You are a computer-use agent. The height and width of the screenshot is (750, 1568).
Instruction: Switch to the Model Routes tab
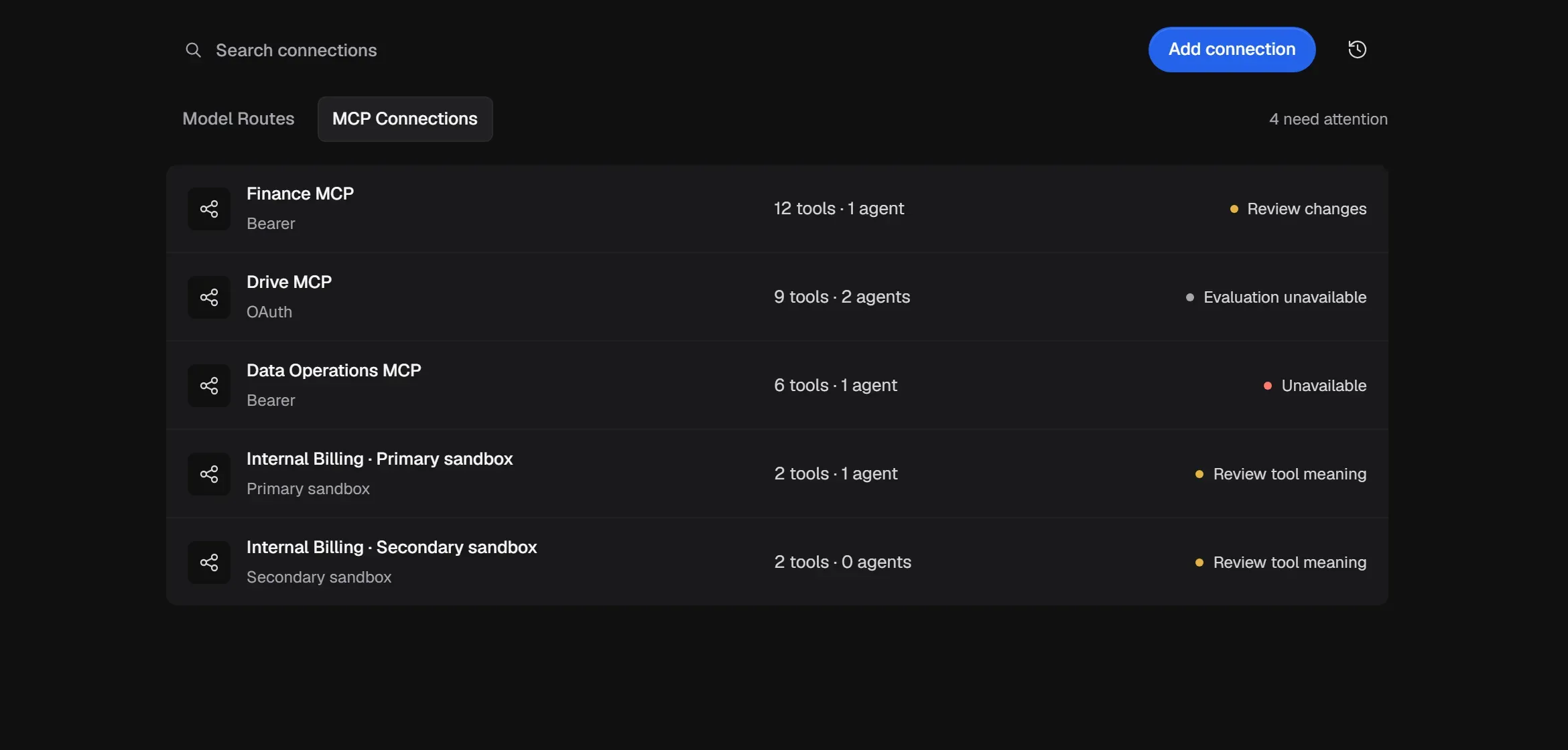coord(239,119)
